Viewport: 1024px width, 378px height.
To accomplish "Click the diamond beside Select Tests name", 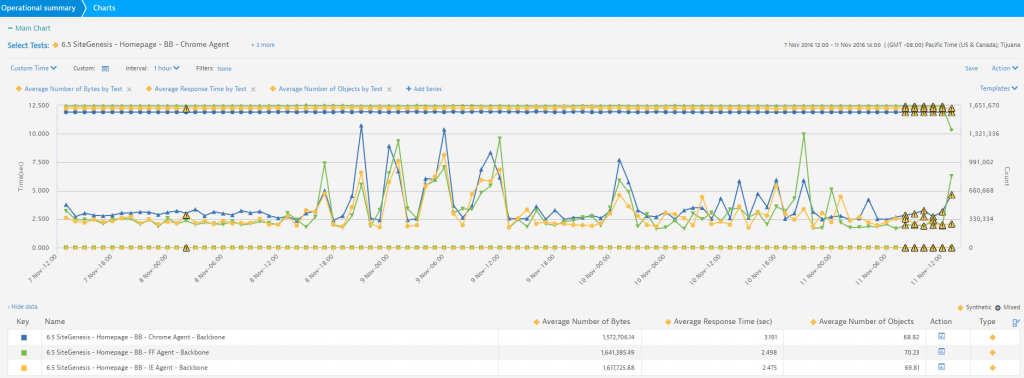I will pyautogui.click(x=56, y=45).
